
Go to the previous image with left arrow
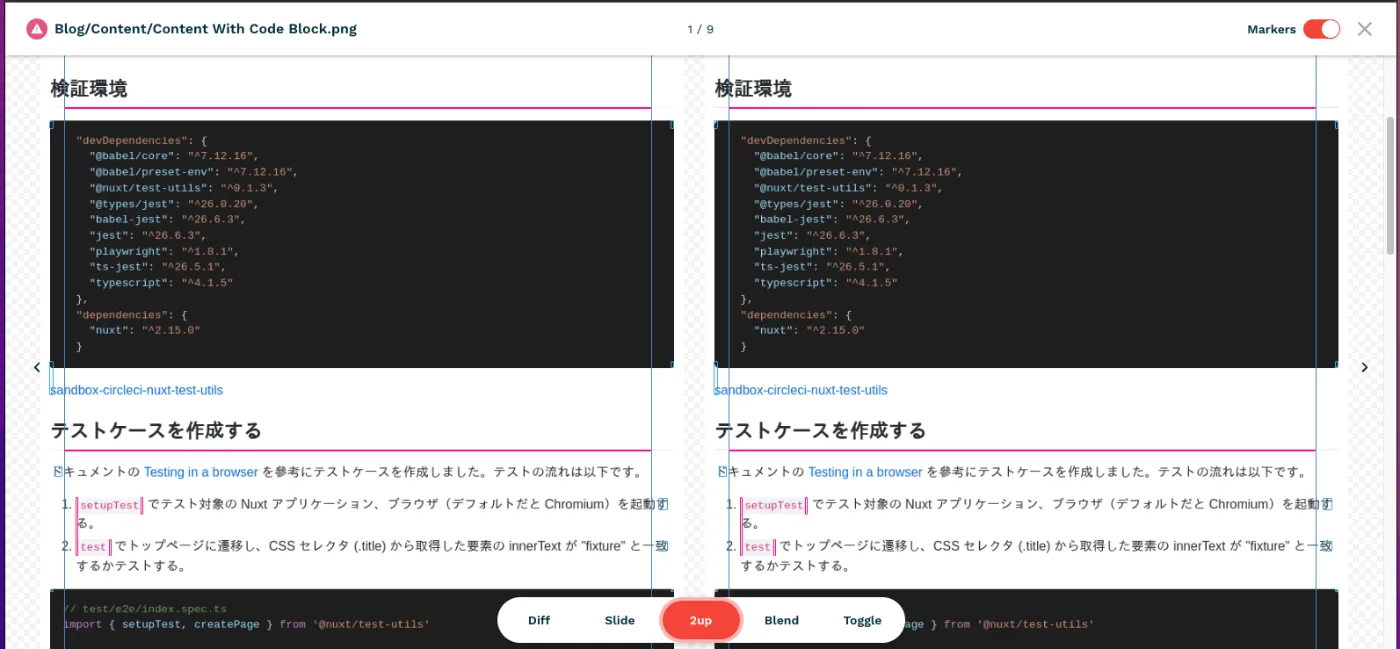click(x=37, y=367)
